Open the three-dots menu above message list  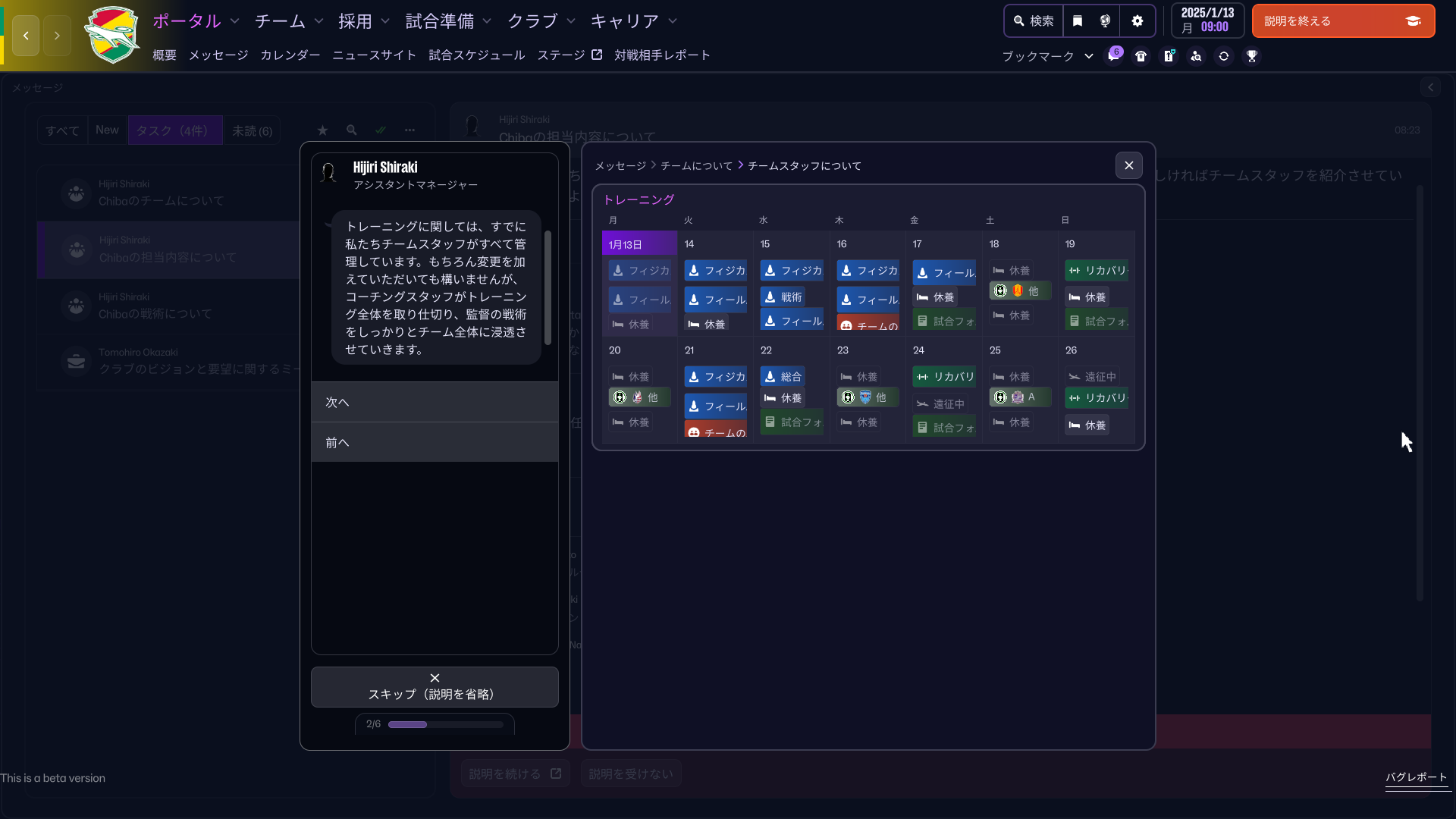(x=409, y=130)
